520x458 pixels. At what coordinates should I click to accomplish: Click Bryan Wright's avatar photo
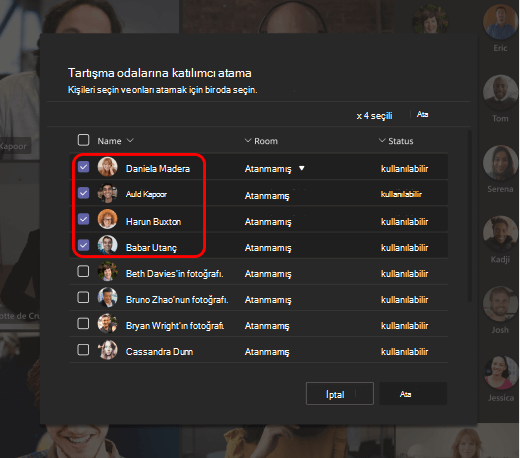(x=107, y=323)
